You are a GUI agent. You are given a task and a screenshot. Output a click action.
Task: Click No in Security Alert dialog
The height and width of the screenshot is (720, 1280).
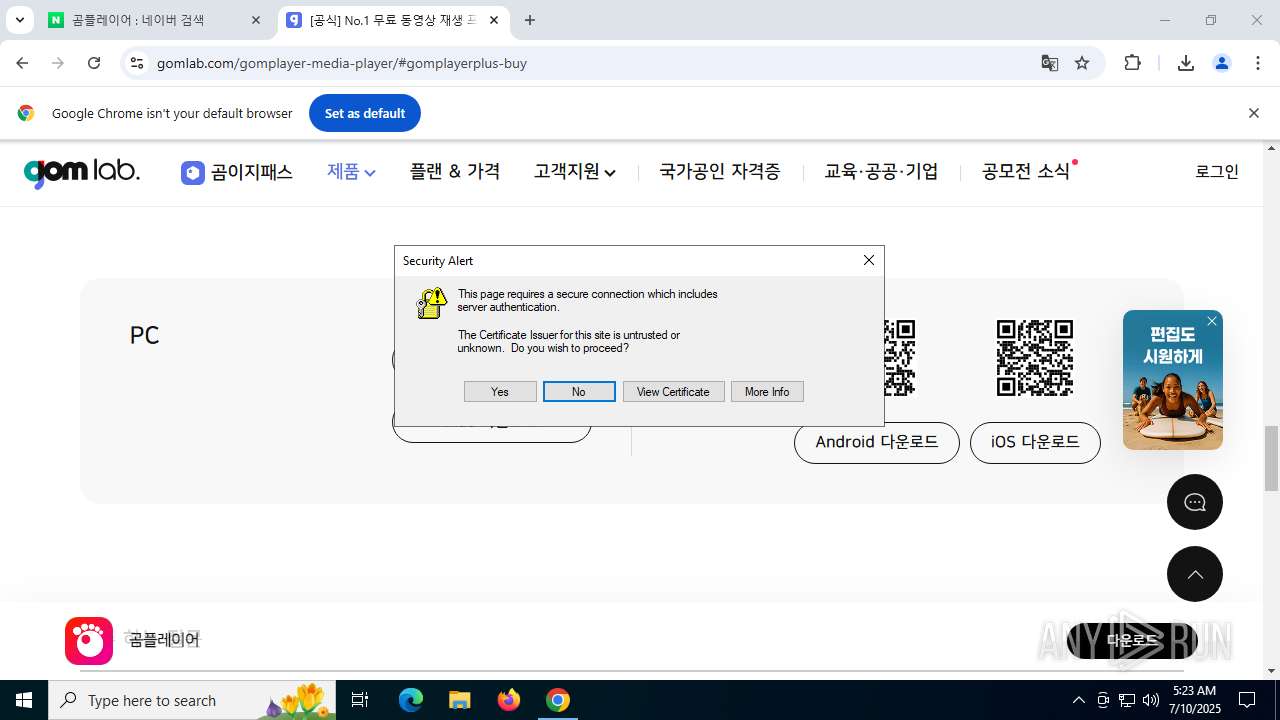point(579,392)
